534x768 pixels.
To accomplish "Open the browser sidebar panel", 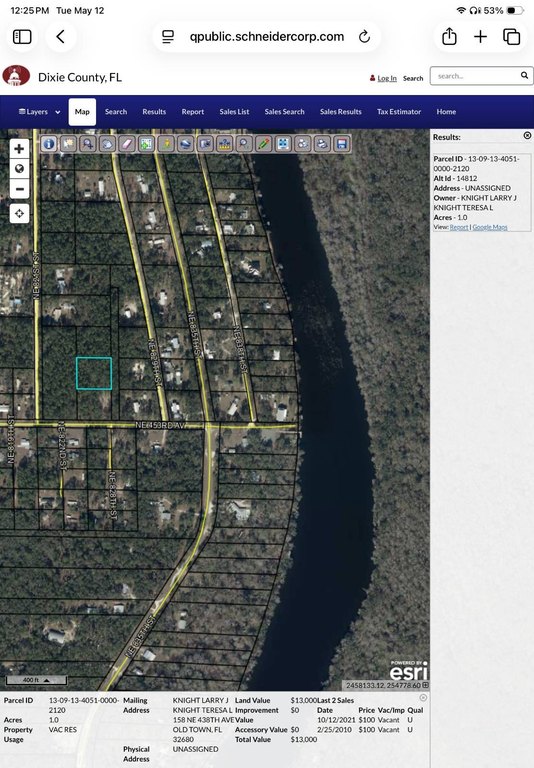I will (x=22, y=37).
